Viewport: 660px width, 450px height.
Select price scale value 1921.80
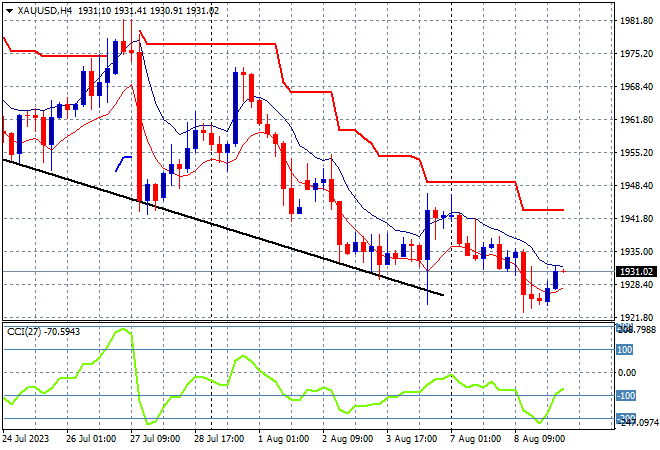[636, 317]
